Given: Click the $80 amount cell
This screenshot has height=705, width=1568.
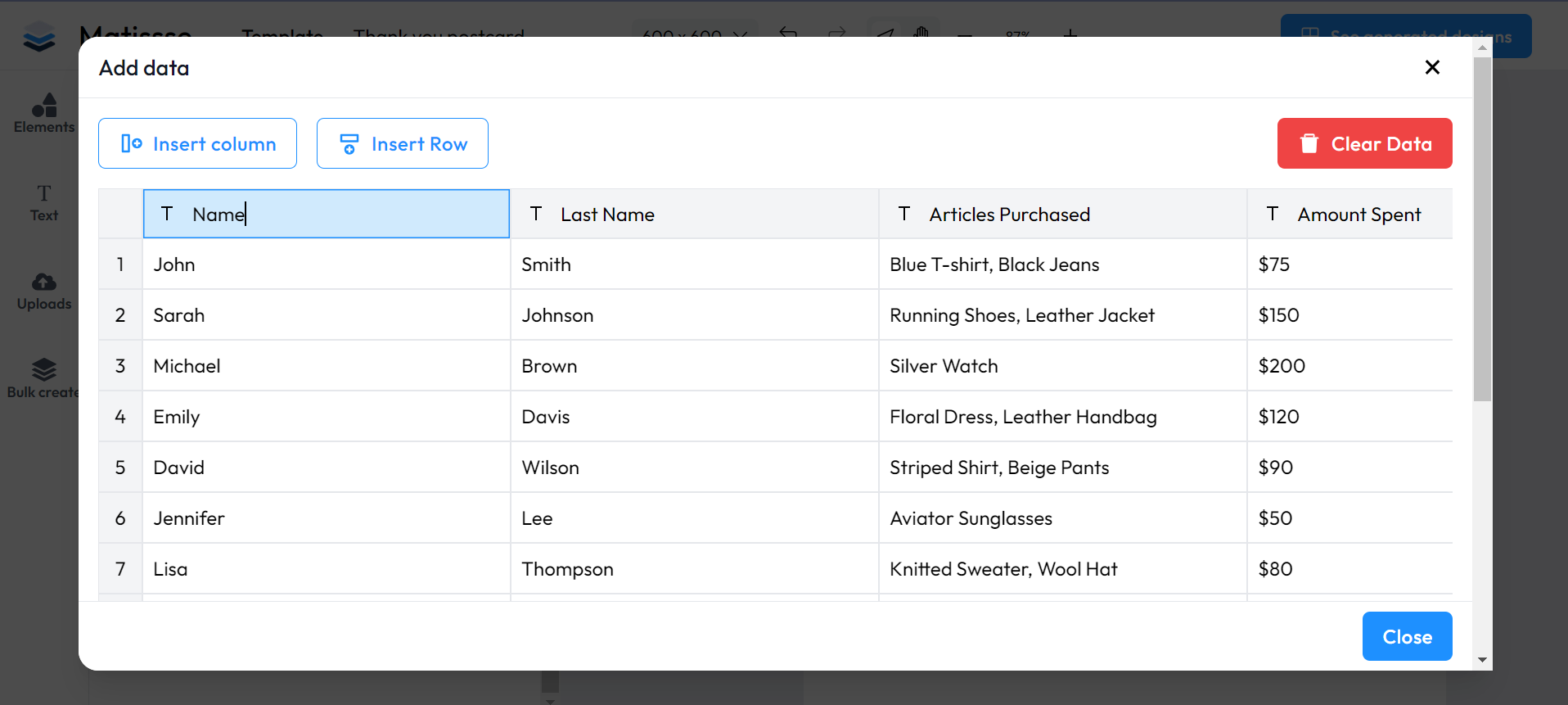Looking at the screenshot, I should (x=1350, y=569).
